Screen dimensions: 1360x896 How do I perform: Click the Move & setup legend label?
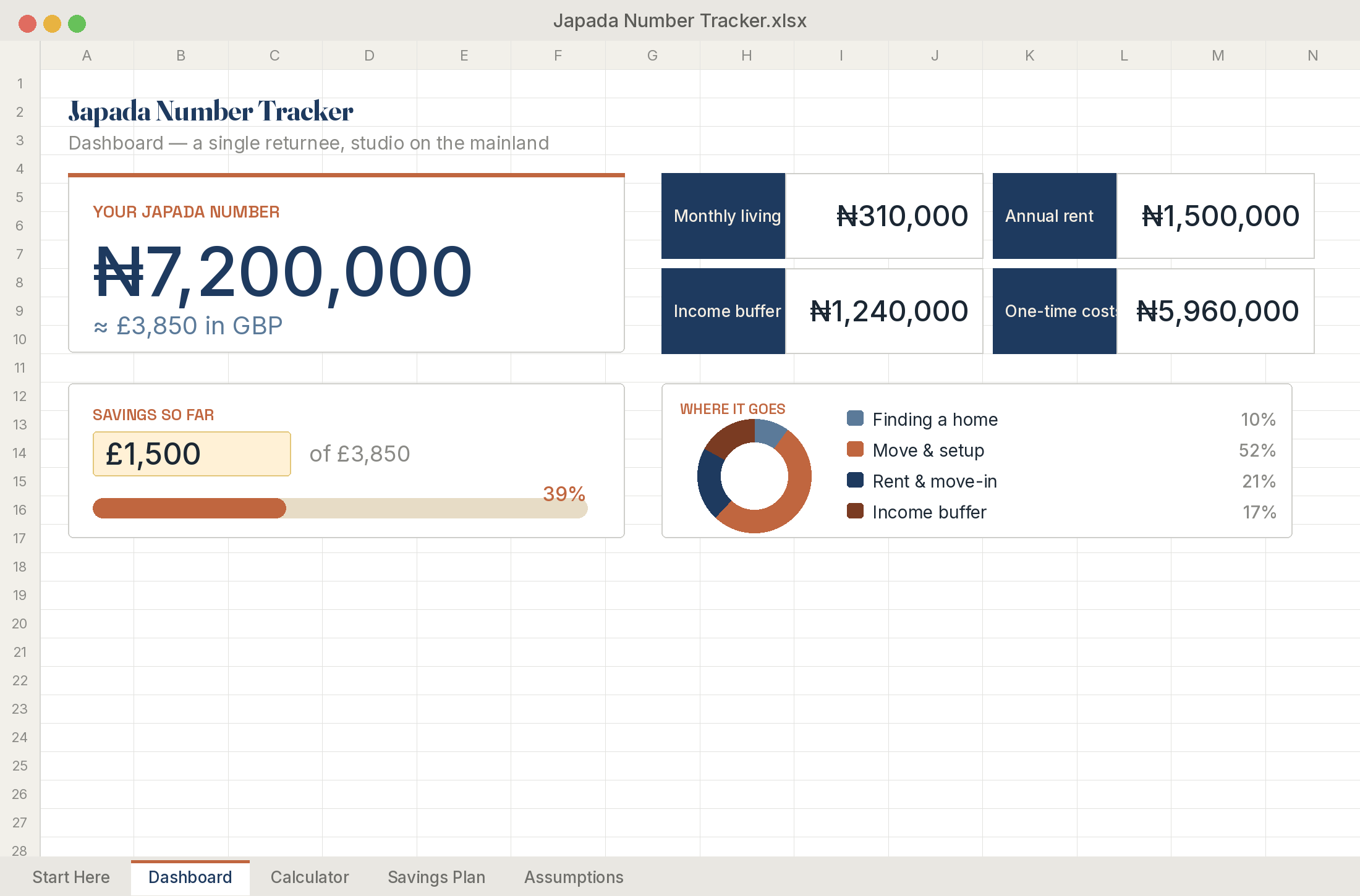click(x=928, y=450)
